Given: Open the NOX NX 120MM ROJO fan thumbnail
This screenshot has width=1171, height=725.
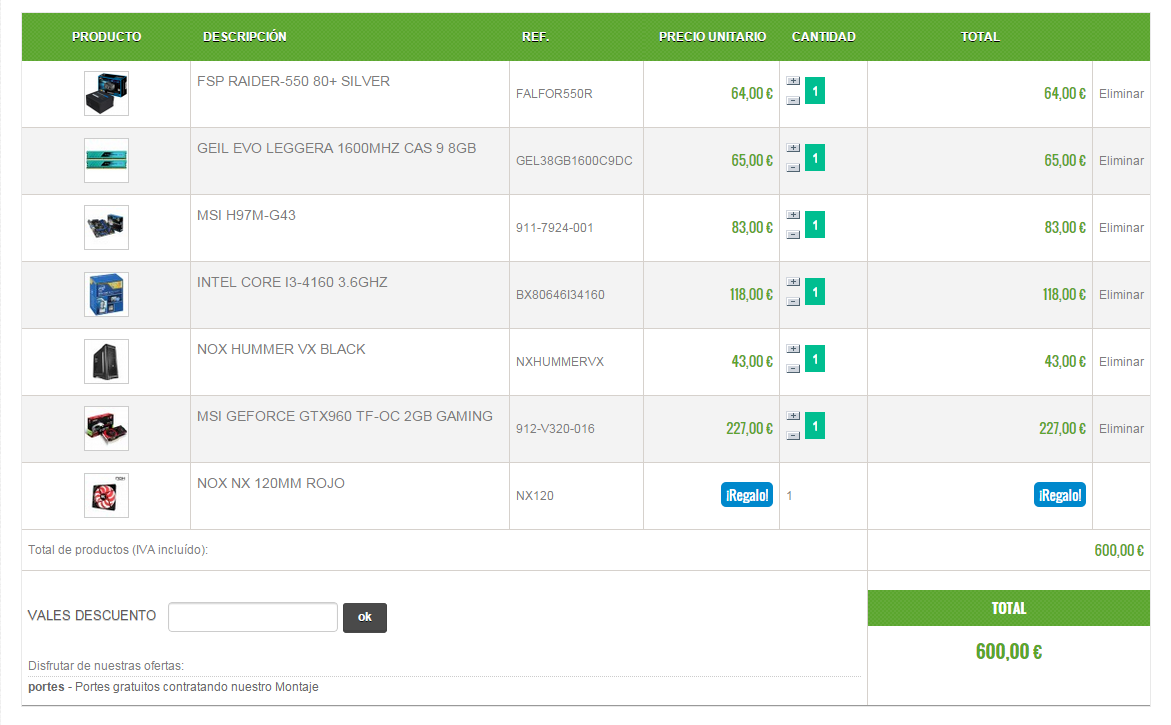Looking at the screenshot, I should [106, 495].
